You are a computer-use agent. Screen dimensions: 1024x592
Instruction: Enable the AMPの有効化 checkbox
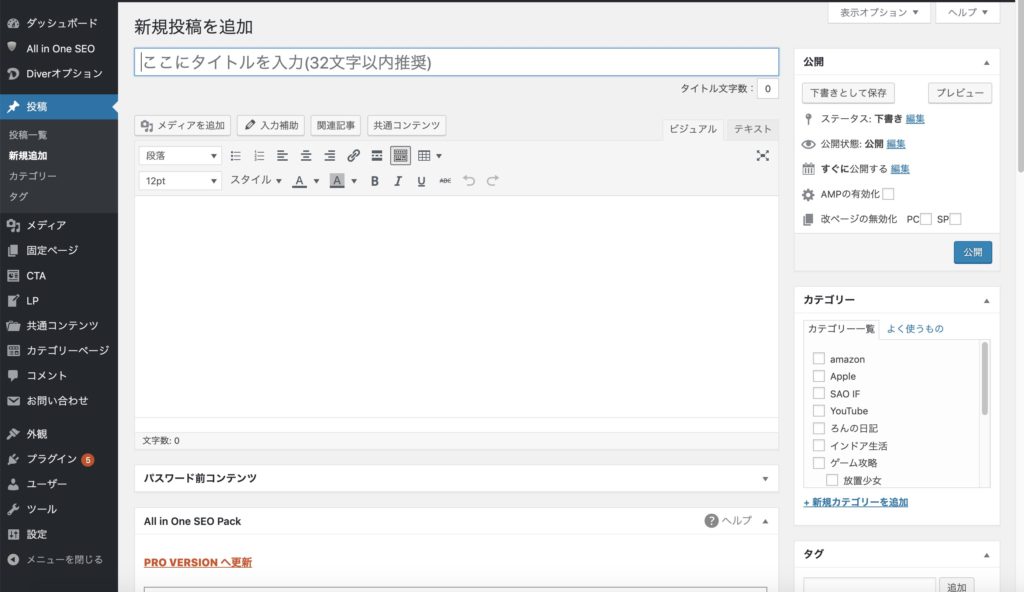(x=888, y=194)
